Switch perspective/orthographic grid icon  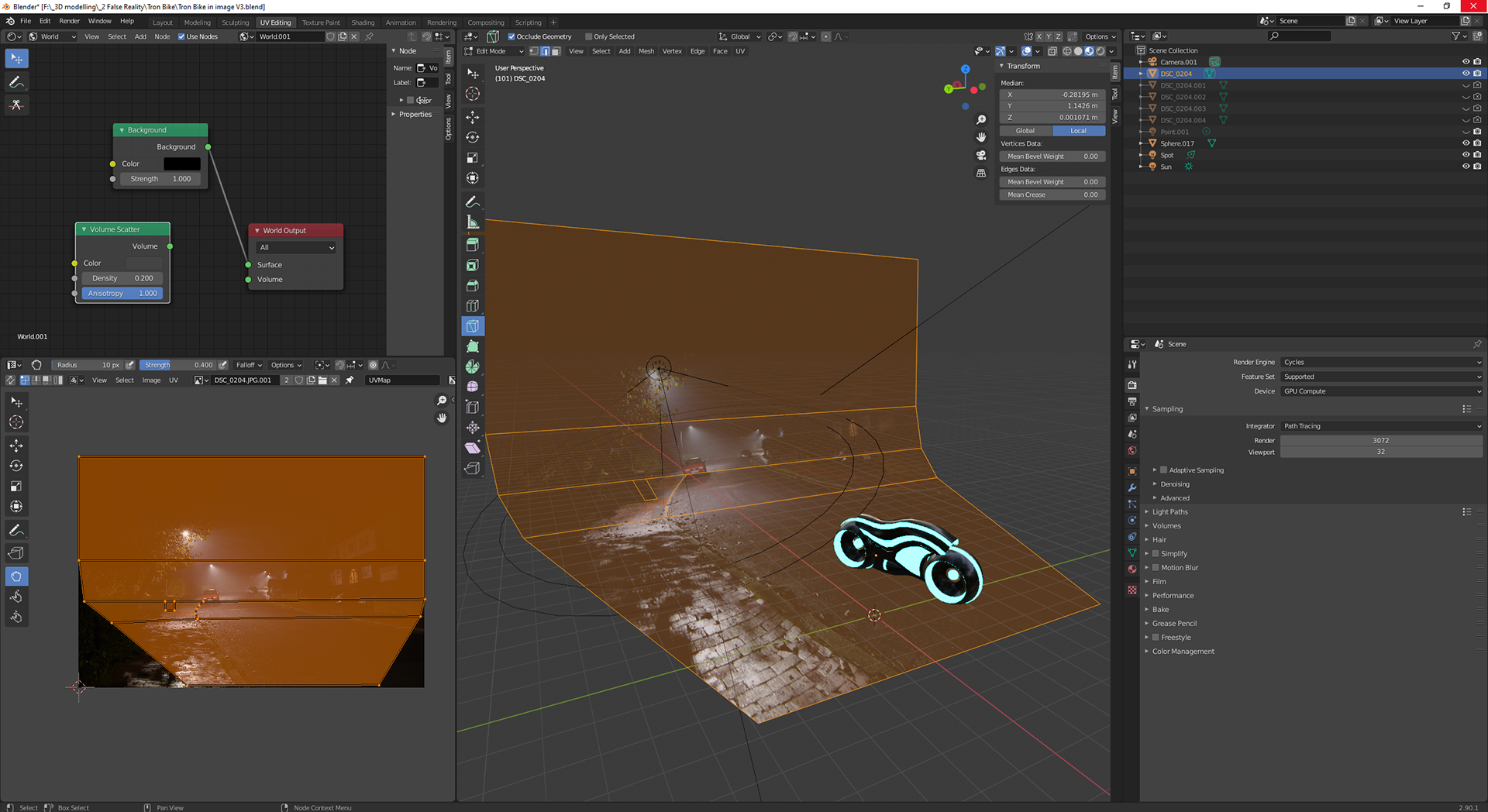pos(981,173)
